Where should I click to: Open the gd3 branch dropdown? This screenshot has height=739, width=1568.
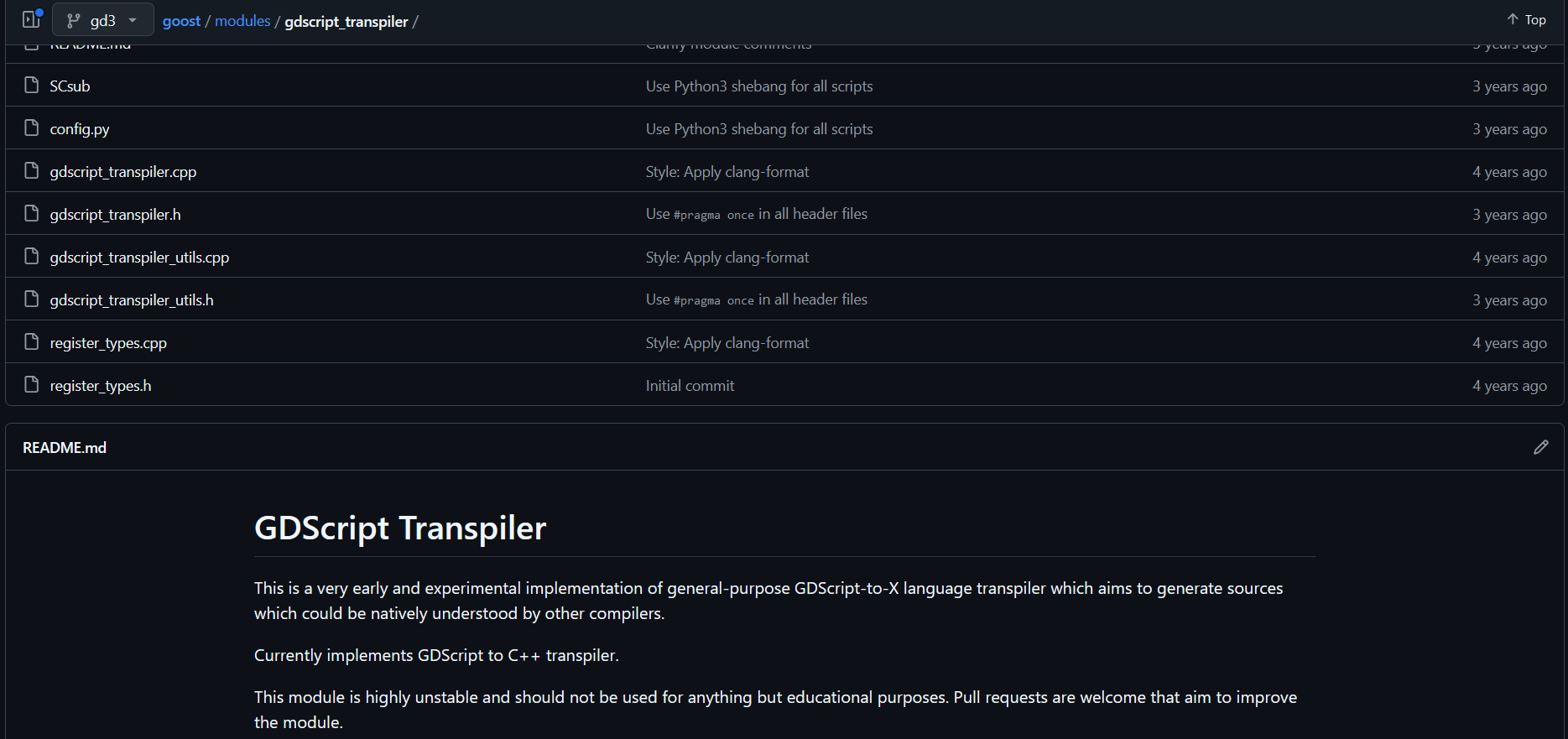pos(102,20)
